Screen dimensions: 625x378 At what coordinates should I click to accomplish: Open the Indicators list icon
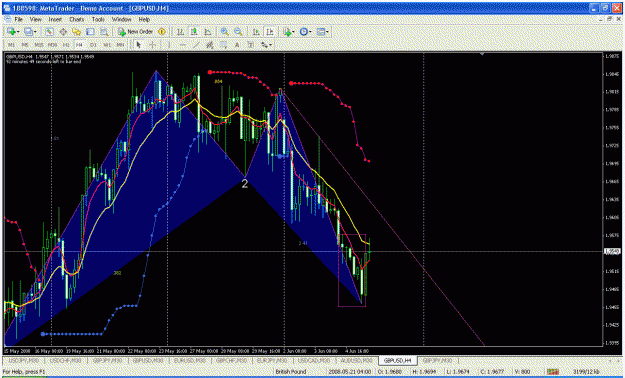tap(287, 32)
